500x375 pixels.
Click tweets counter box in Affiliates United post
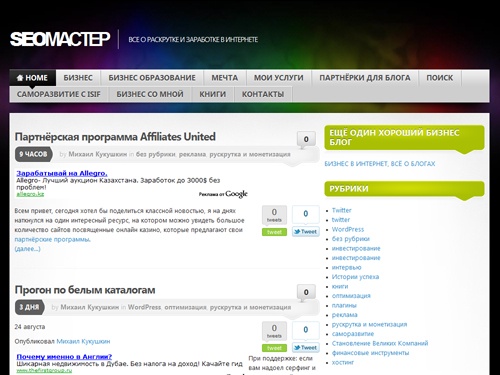pyautogui.click(x=274, y=215)
